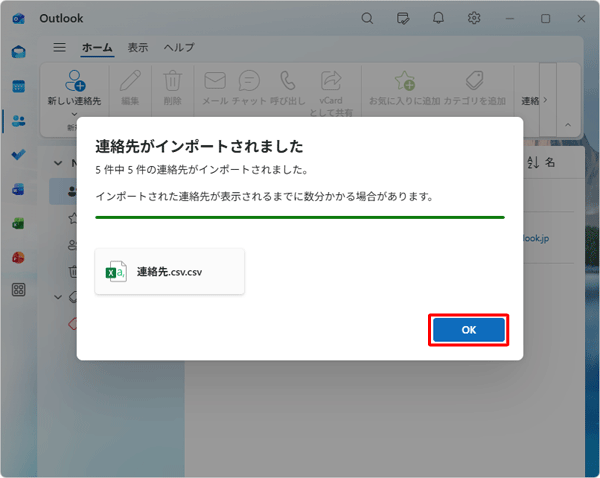
Task: Click the 編集 pencil button
Action: point(130,88)
